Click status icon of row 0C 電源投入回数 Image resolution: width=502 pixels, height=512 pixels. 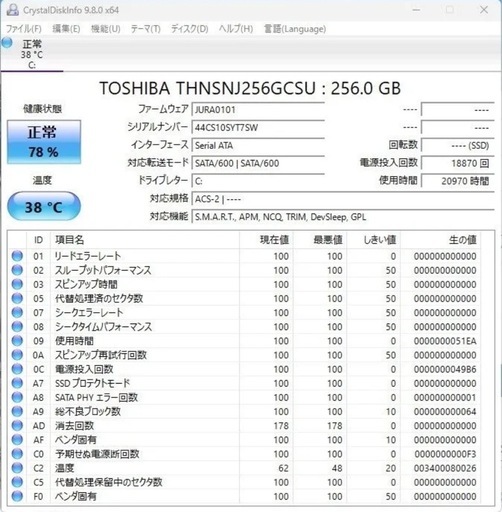[17, 369]
